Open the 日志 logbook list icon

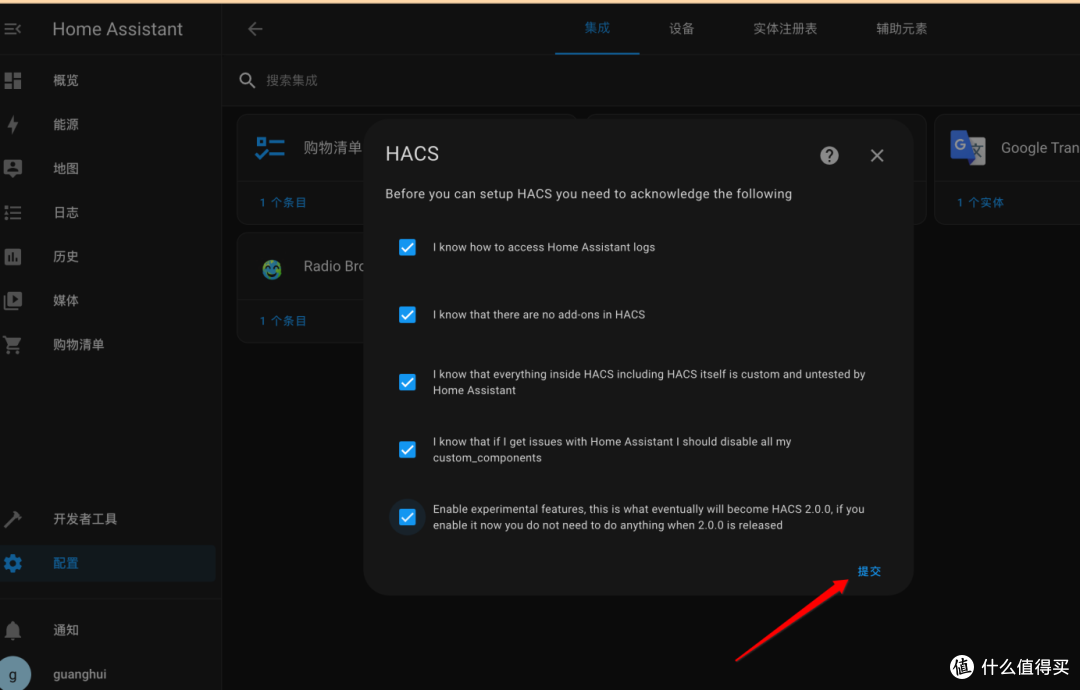point(12,213)
